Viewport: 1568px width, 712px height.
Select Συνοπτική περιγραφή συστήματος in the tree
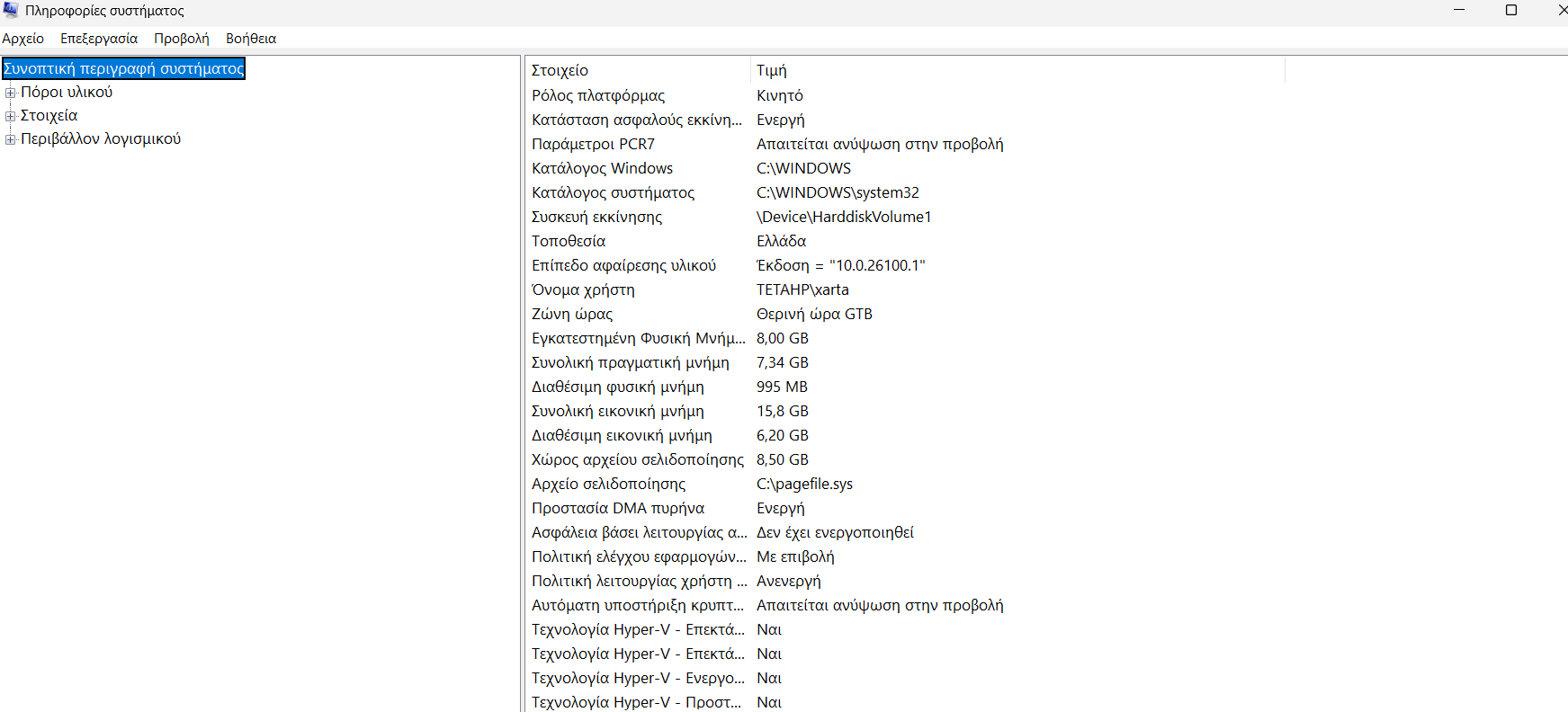(124, 68)
